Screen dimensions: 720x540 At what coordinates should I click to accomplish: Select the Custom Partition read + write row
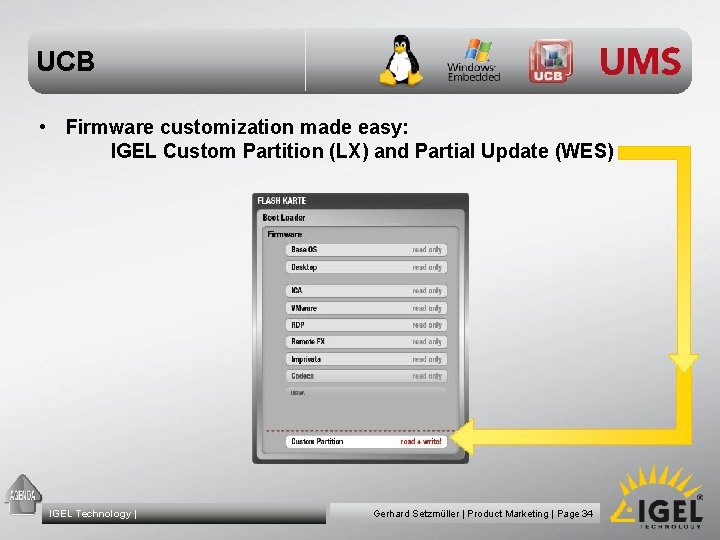[366, 441]
